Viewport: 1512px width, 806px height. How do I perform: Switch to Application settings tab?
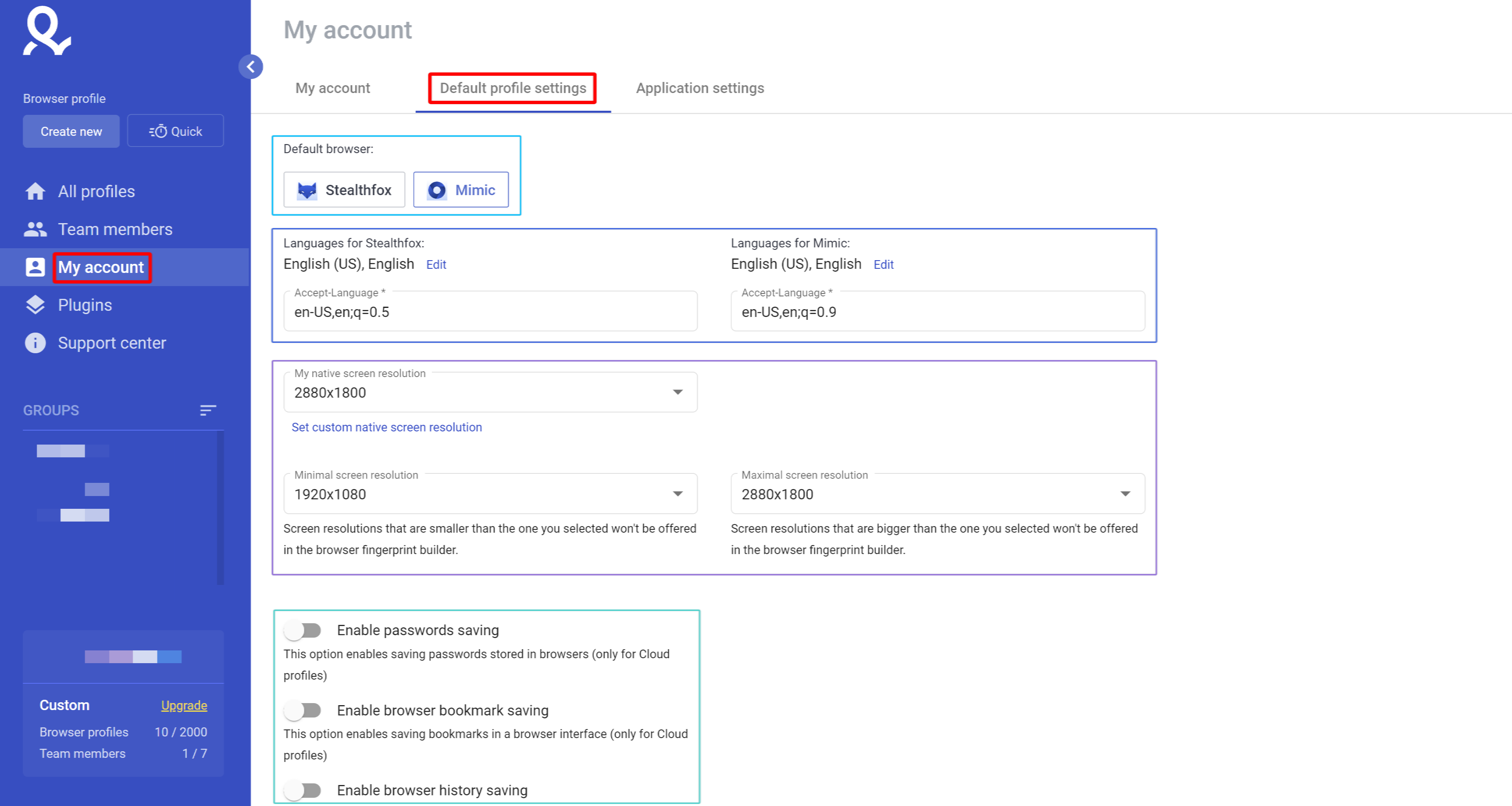pos(700,88)
